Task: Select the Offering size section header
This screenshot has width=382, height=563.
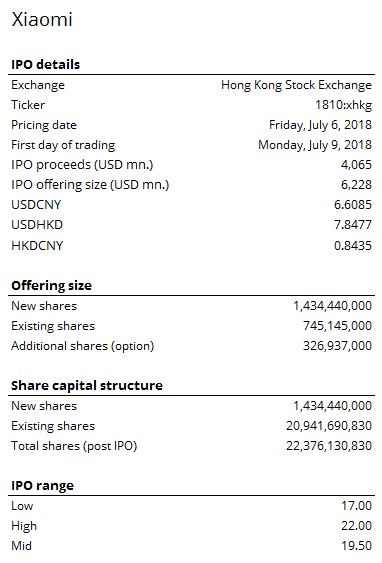Action: tap(51, 286)
